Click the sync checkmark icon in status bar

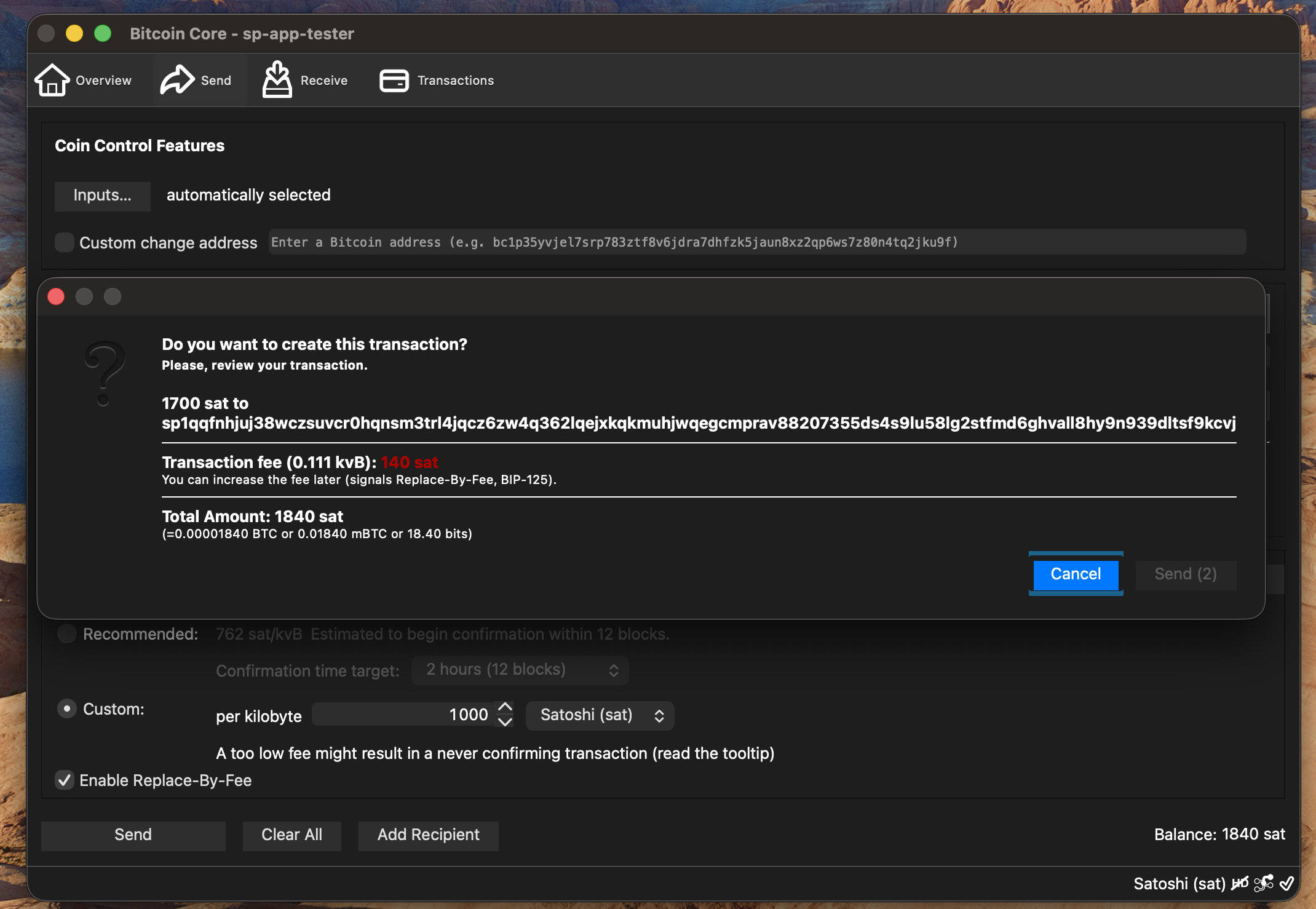click(x=1287, y=884)
